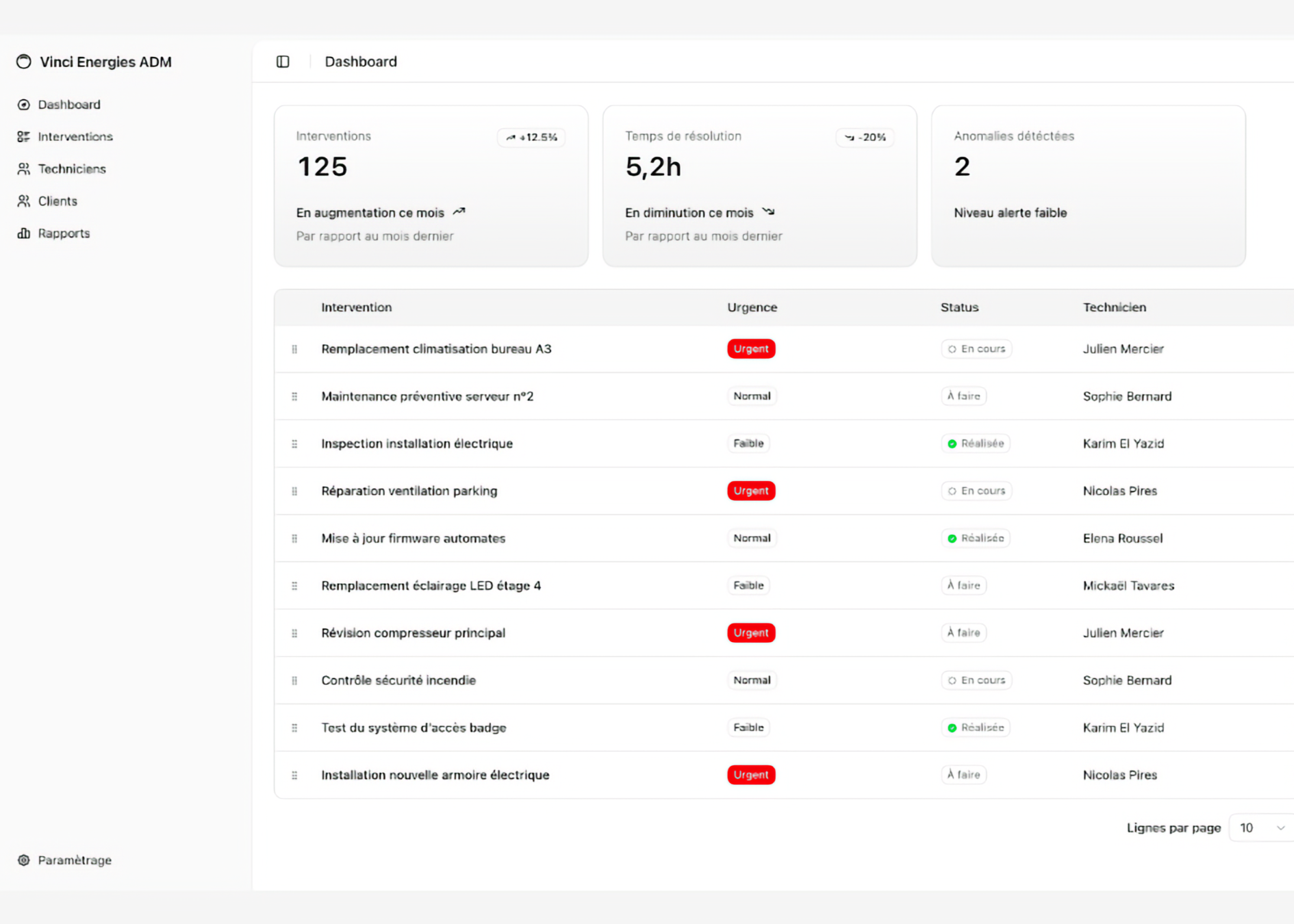Click the Techniciens people icon

coord(24,169)
